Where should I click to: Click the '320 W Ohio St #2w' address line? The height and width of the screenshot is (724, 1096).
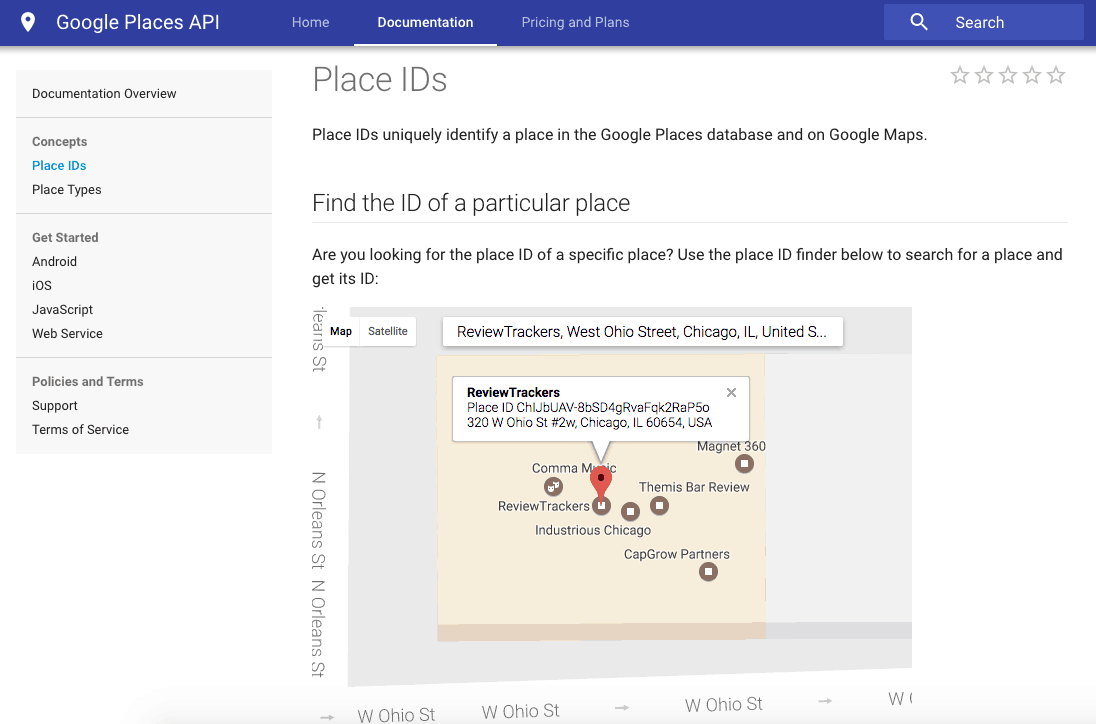point(589,422)
